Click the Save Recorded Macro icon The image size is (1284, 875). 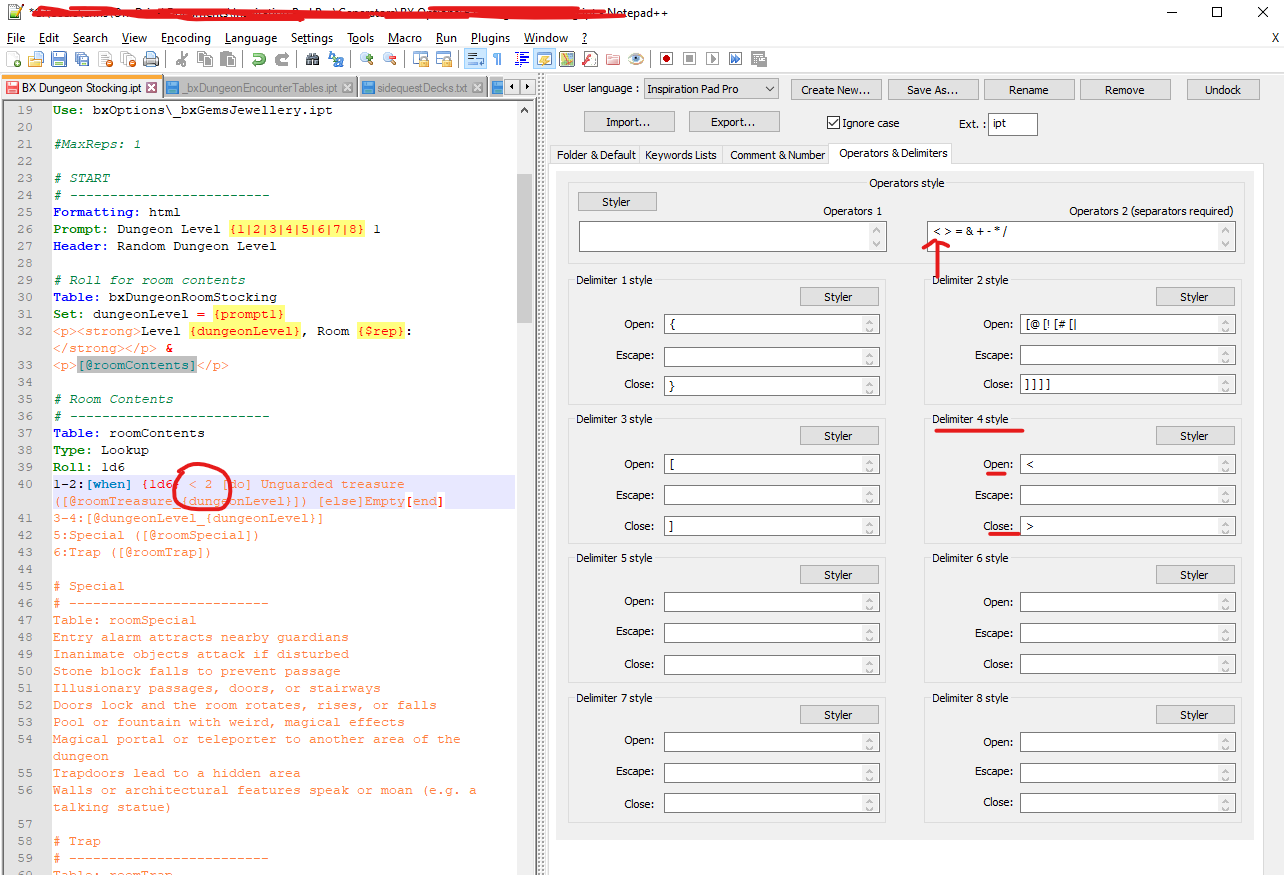click(758, 59)
